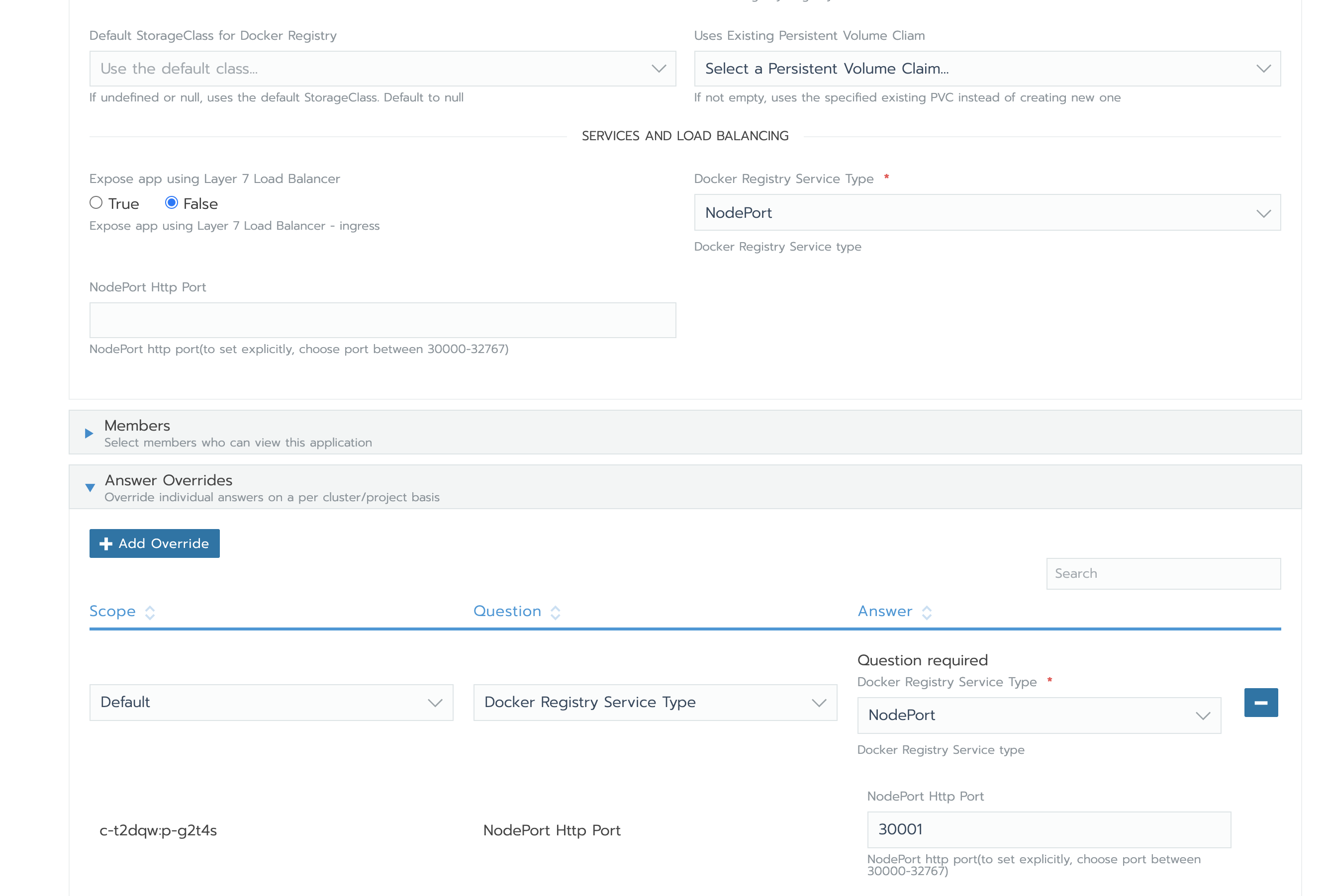Click the Add Override button

154,543
